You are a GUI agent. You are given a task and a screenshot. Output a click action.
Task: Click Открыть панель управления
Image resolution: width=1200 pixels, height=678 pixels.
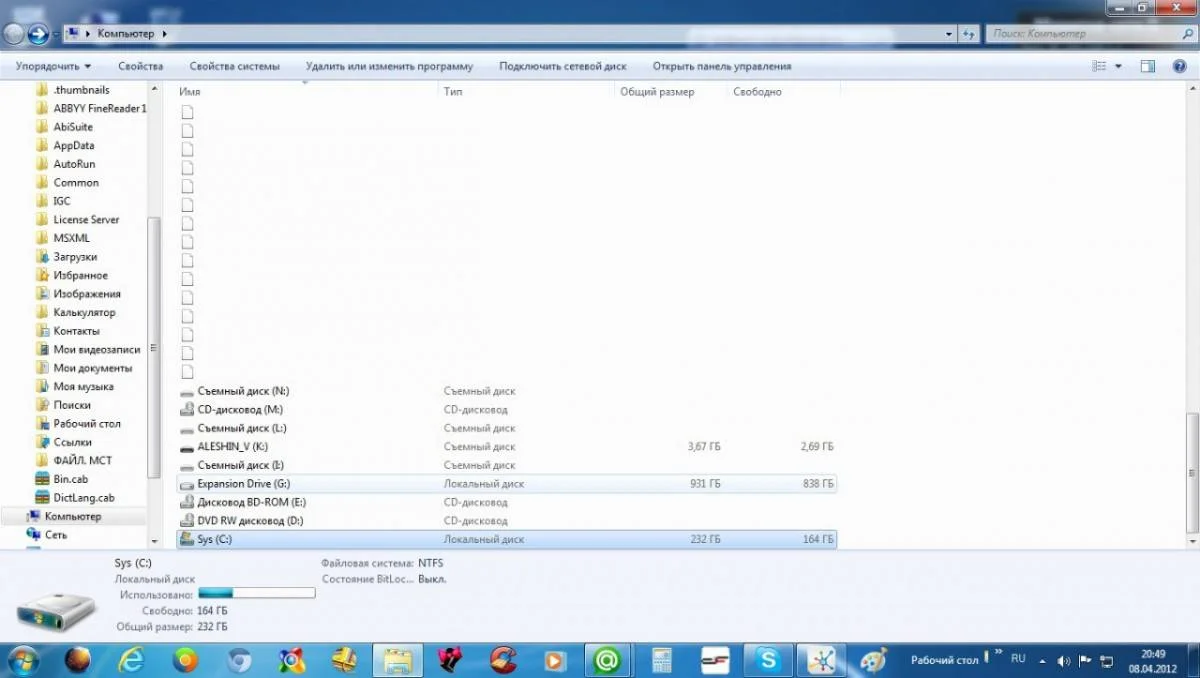click(x=722, y=66)
